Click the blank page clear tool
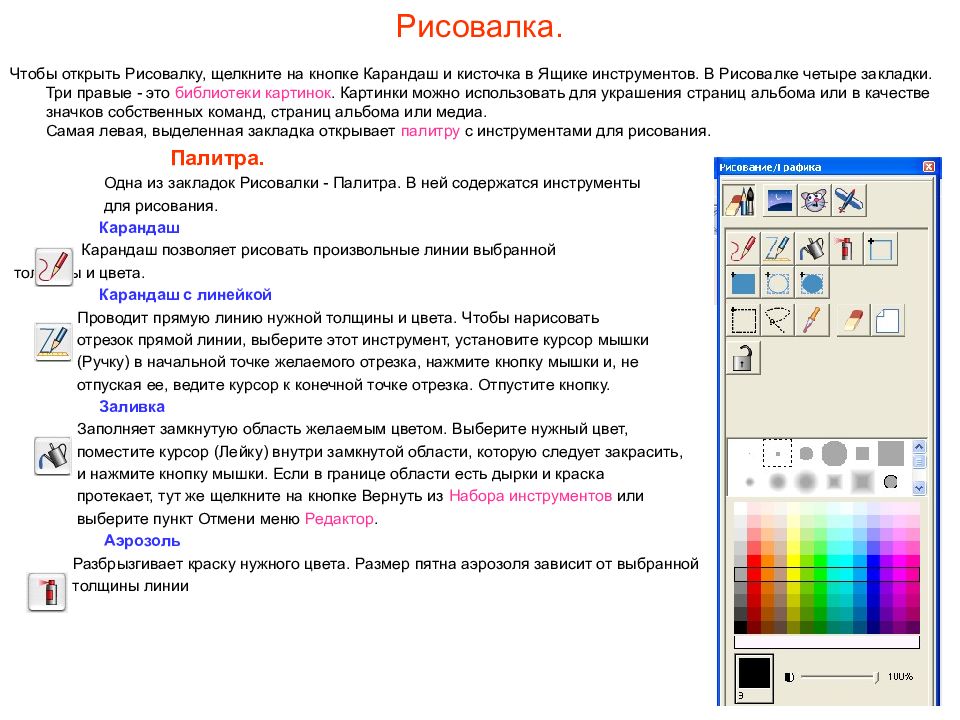960x720 pixels. [x=887, y=320]
